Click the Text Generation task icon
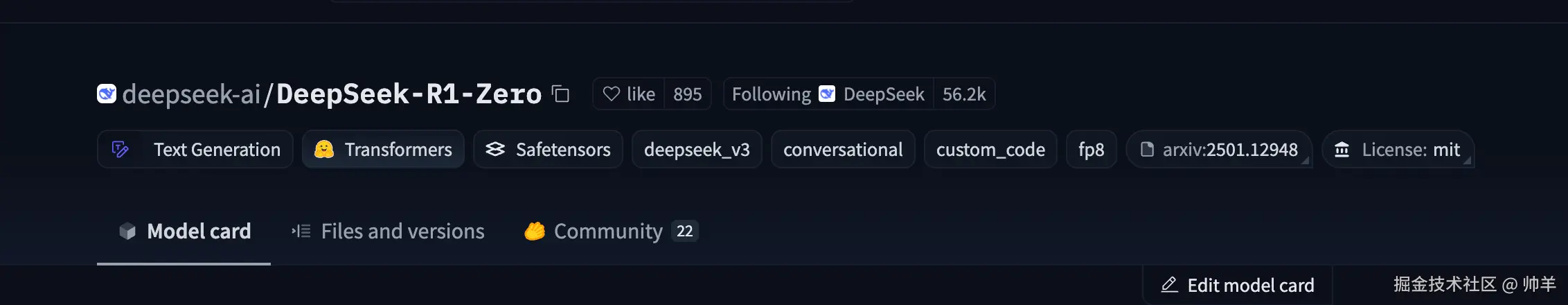1568x305 pixels. (121, 149)
